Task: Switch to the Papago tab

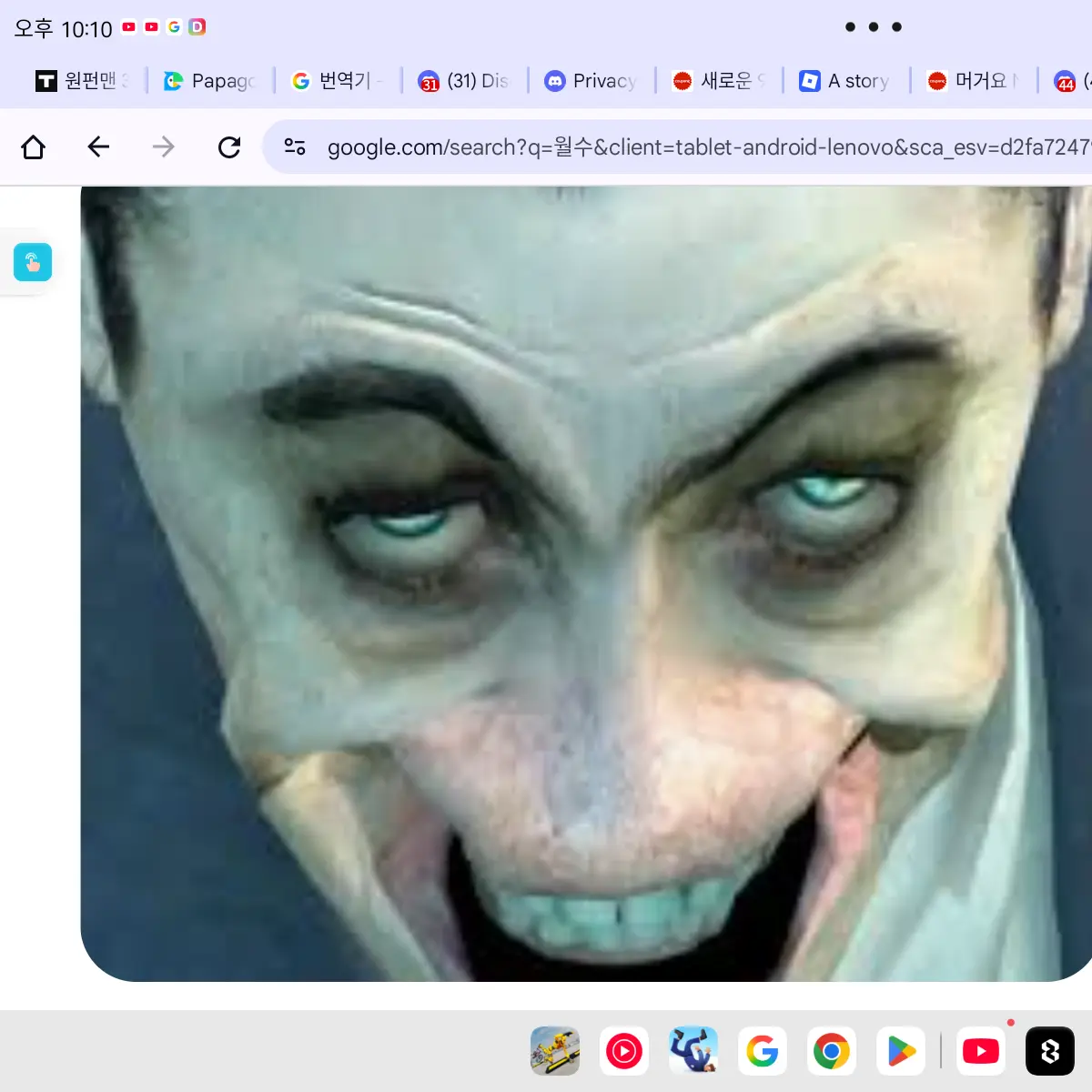Action: point(210,81)
